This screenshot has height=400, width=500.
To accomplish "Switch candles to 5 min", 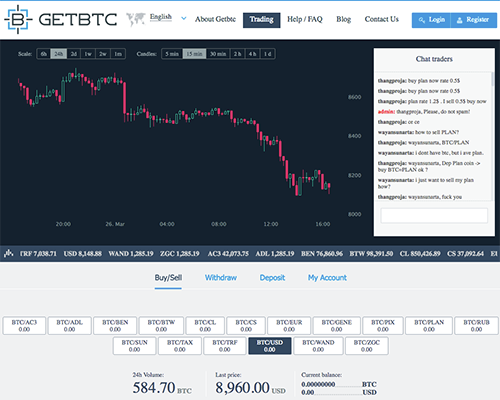I will coord(172,54).
